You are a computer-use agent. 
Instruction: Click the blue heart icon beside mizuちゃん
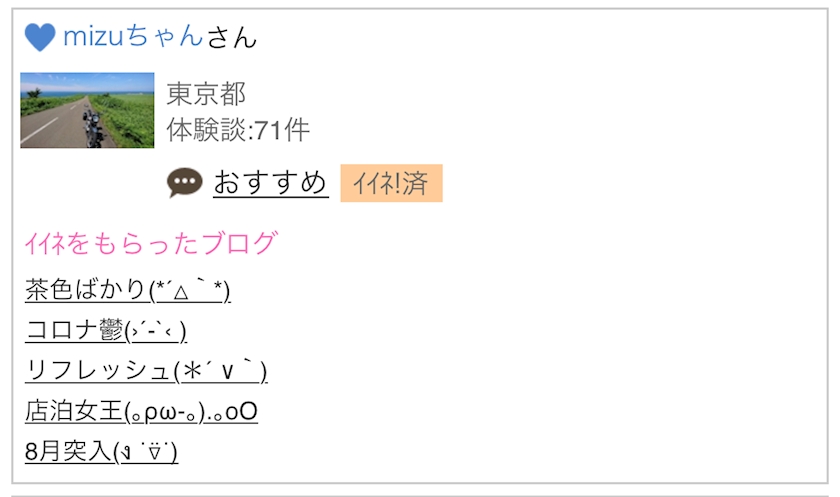39,38
